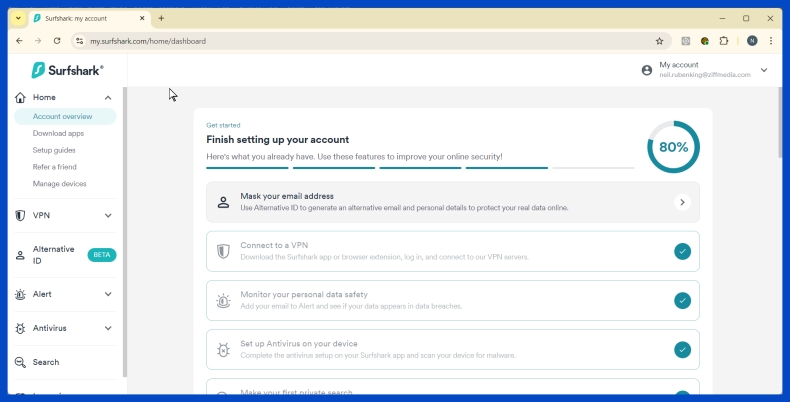Click the Antivirus bug icon
Screen dimensions: 790x402
(21, 328)
